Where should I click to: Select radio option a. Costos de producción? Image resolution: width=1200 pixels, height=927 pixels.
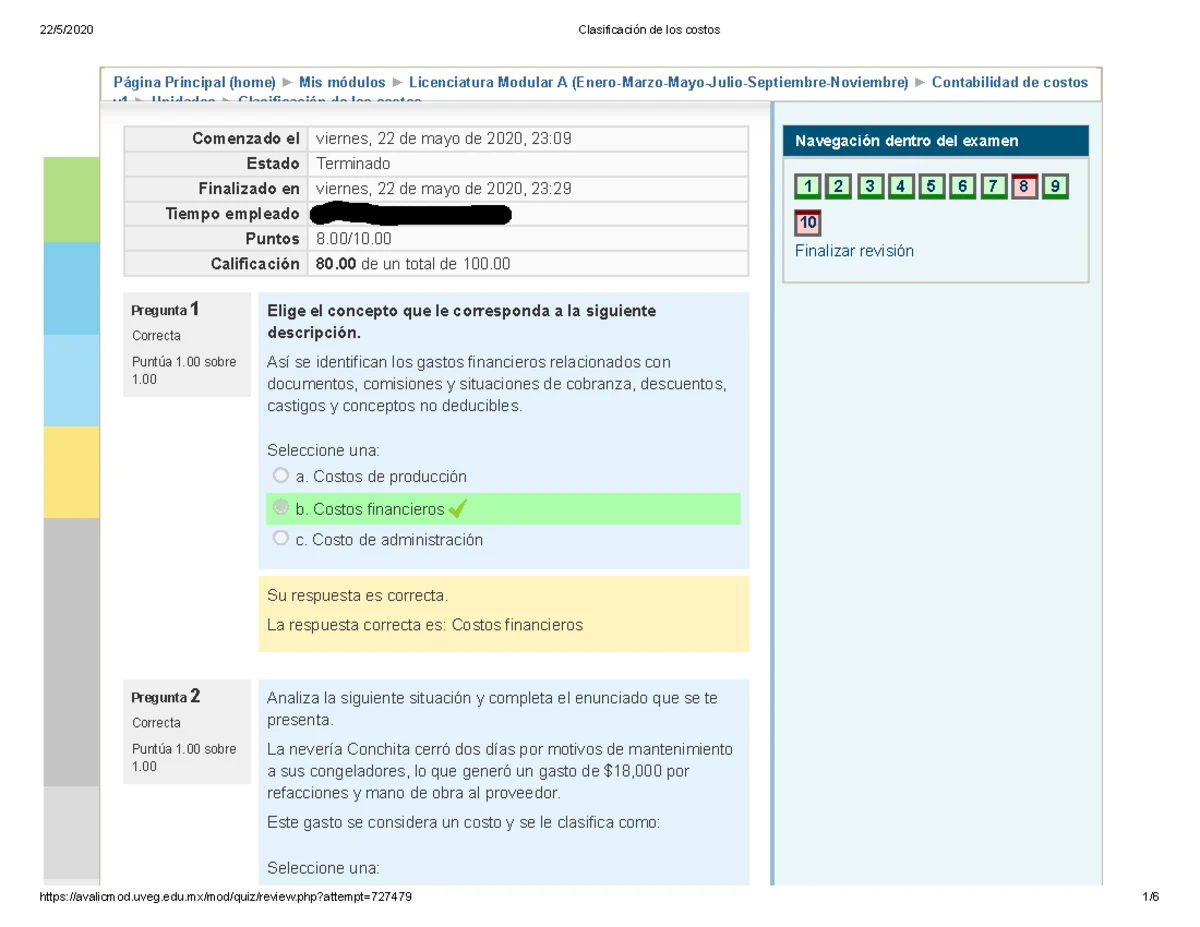[280, 475]
